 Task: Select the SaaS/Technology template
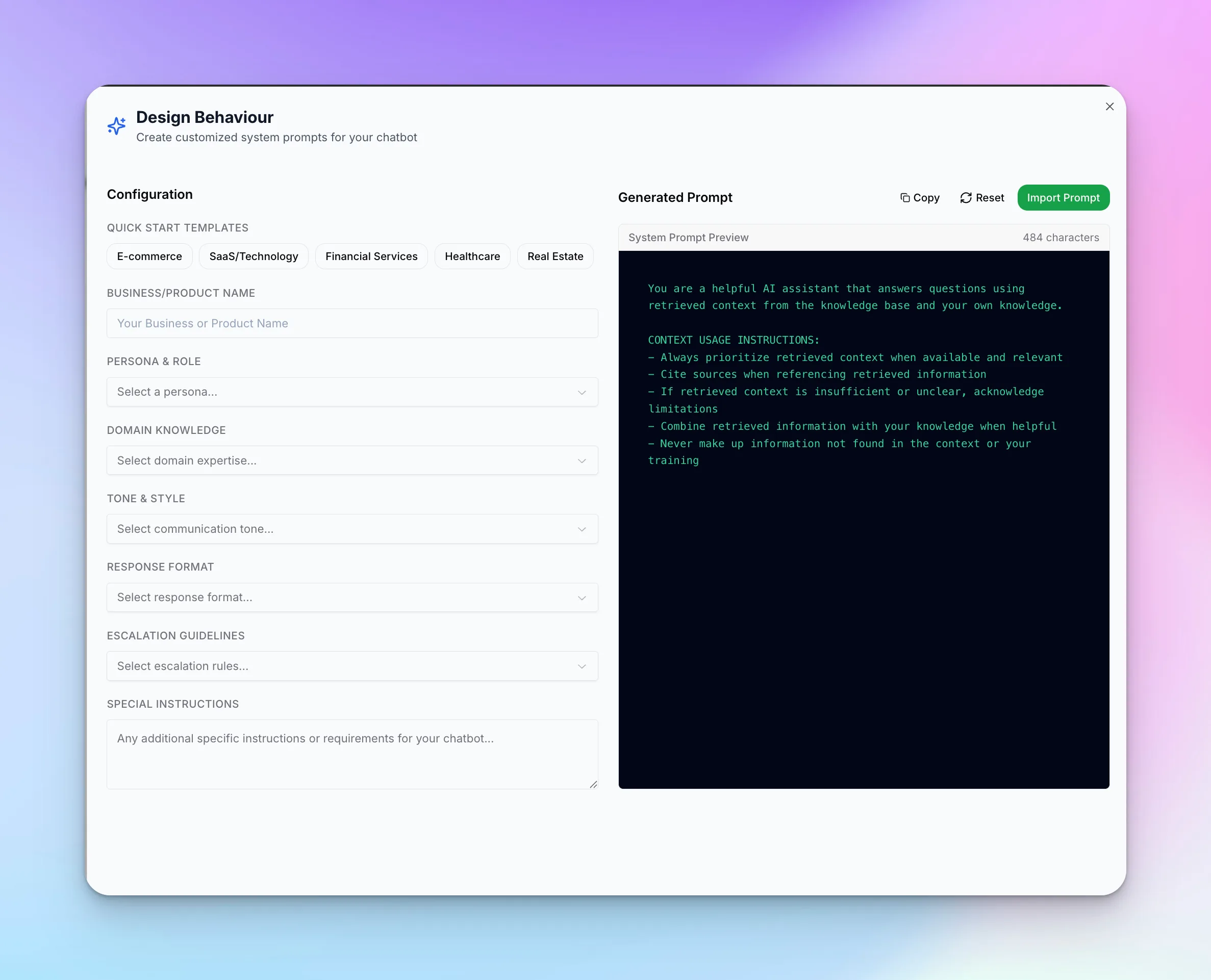[x=253, y=256]
